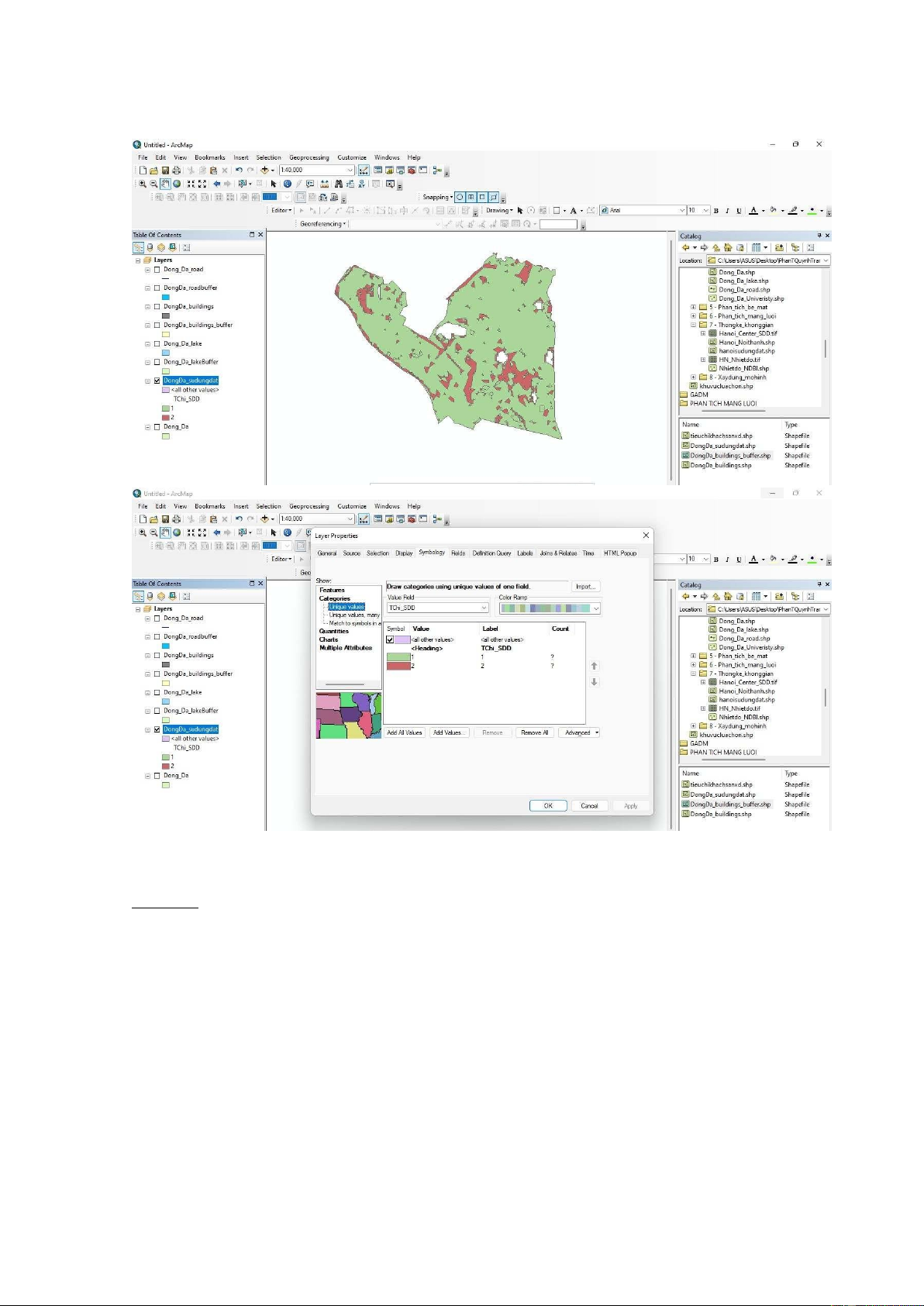Click red symbol swatch for value 2 in dialog
Image resolution: width=924 pixels, height=1306 pixels.
tap(398, 666)
